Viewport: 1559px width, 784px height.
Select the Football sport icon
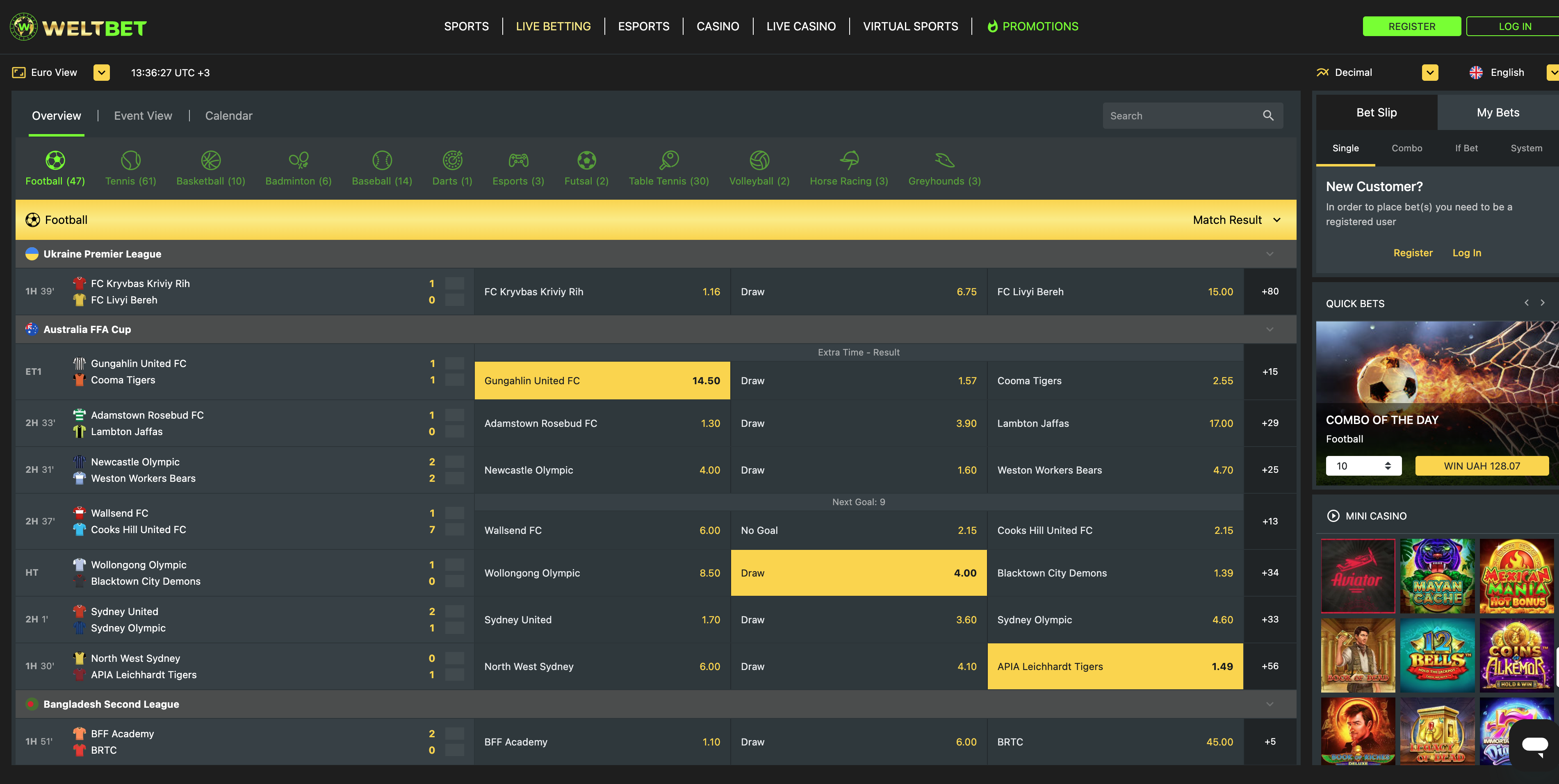(x=55, y=160)
